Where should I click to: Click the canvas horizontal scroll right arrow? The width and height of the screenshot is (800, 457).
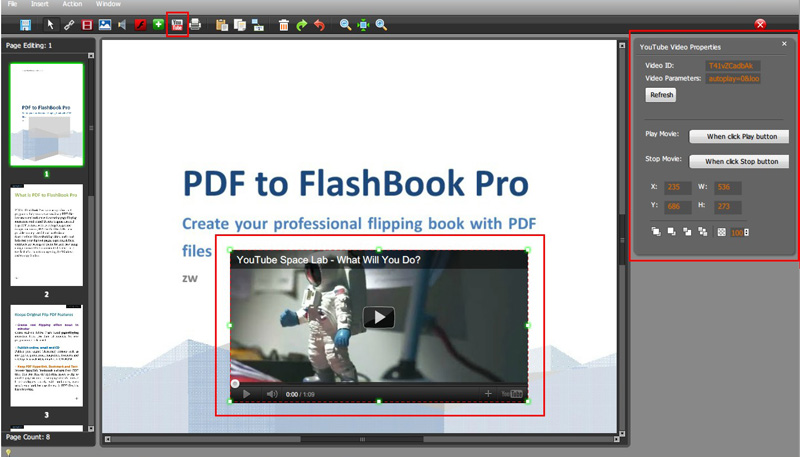pos(616,439)
